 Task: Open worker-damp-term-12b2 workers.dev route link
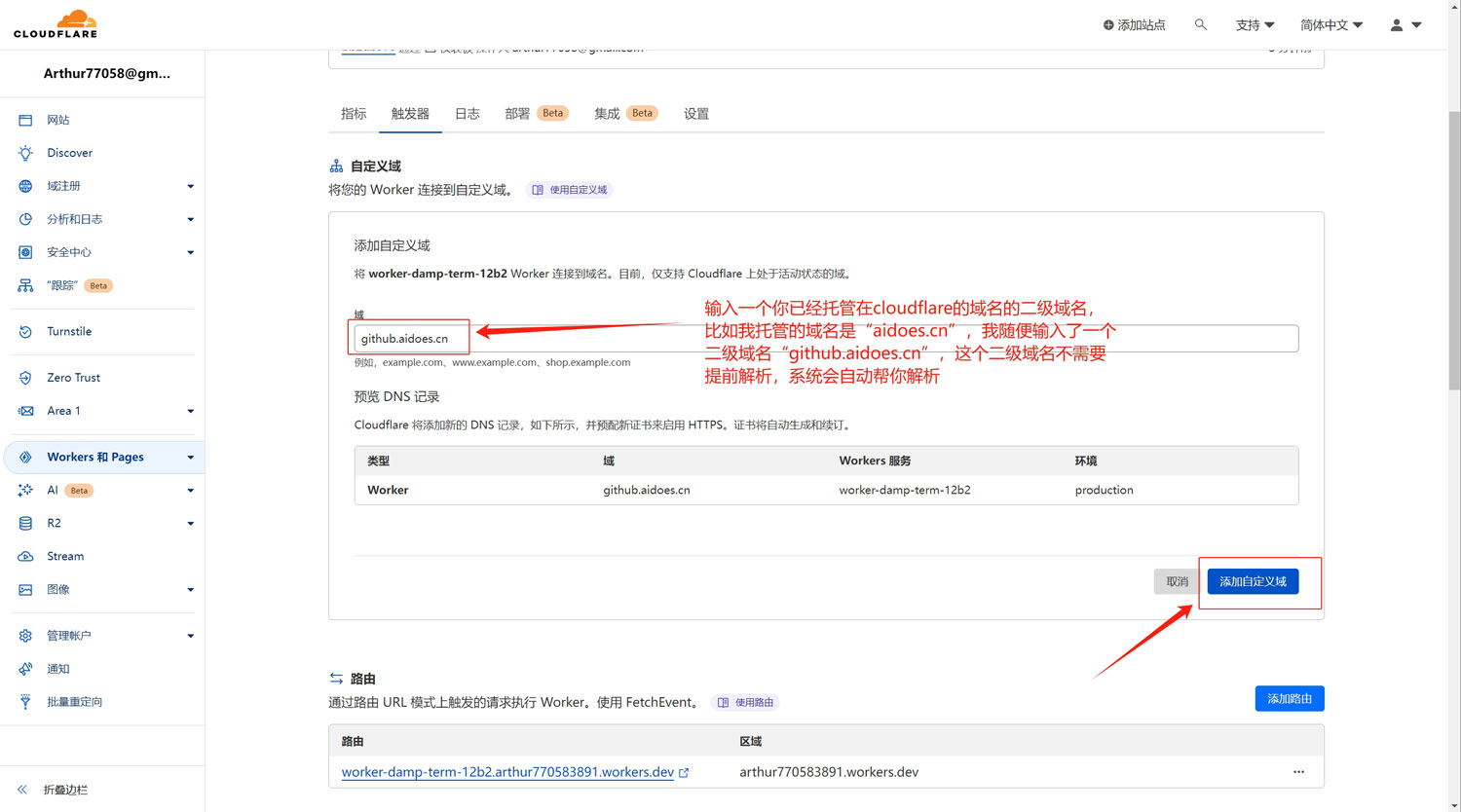507,772
